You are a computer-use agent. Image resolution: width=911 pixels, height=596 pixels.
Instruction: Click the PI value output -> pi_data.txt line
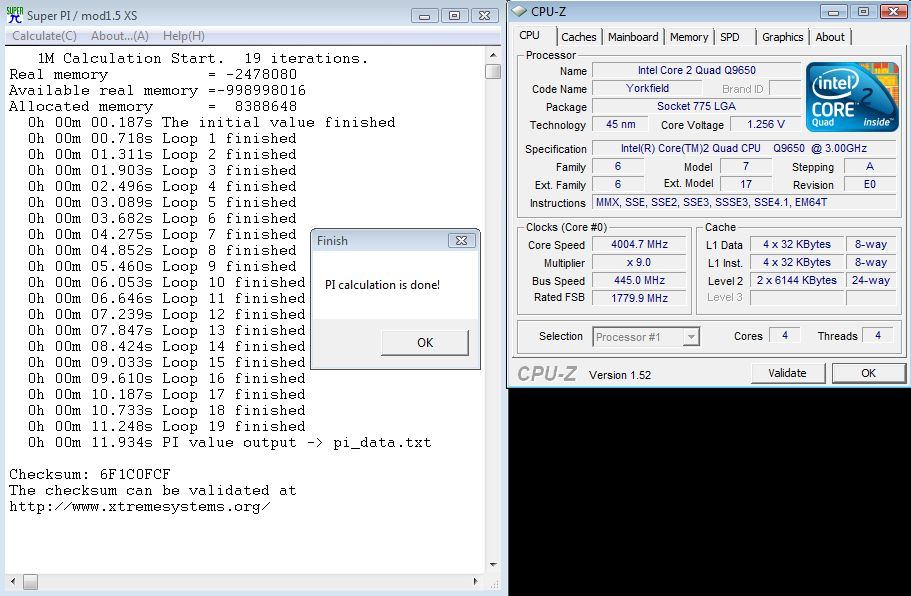click(229, 443)
